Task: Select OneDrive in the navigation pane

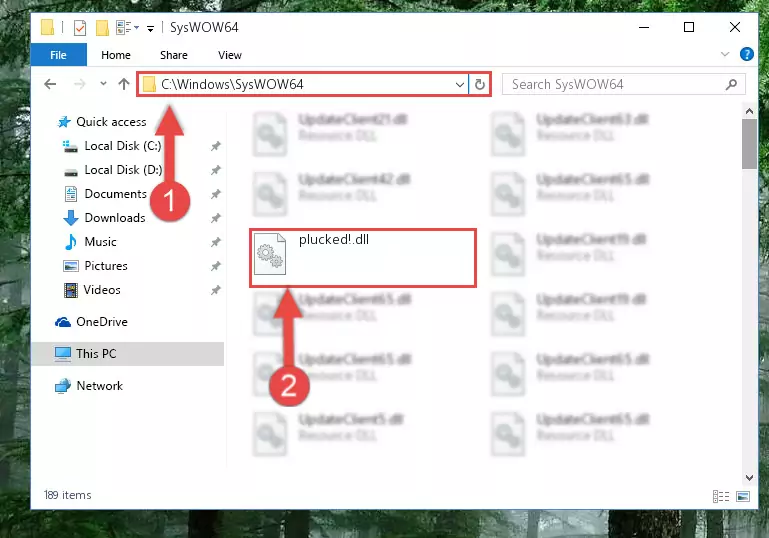Action: click(x=91, y=322)
